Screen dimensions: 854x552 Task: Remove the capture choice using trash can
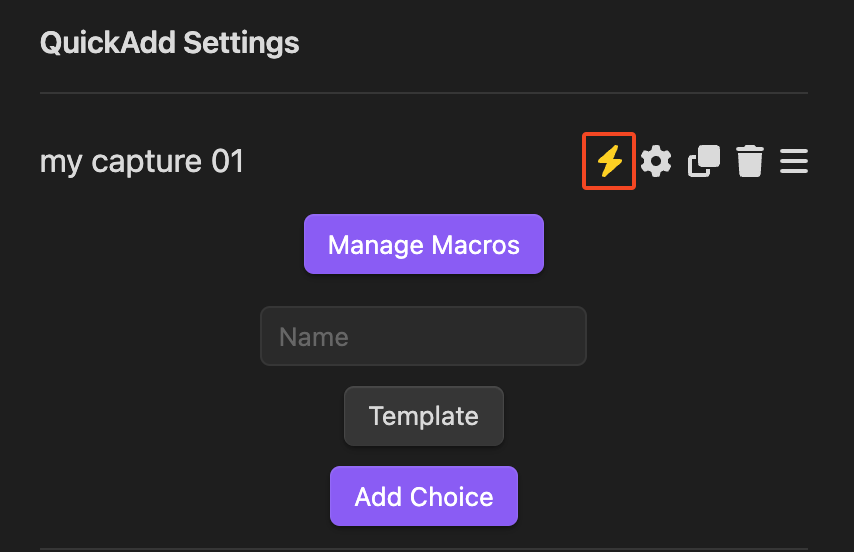tap(750, 161)
